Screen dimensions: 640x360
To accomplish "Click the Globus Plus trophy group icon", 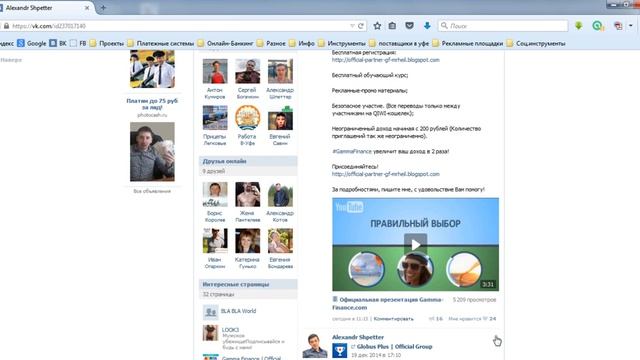I will point(340,351).
